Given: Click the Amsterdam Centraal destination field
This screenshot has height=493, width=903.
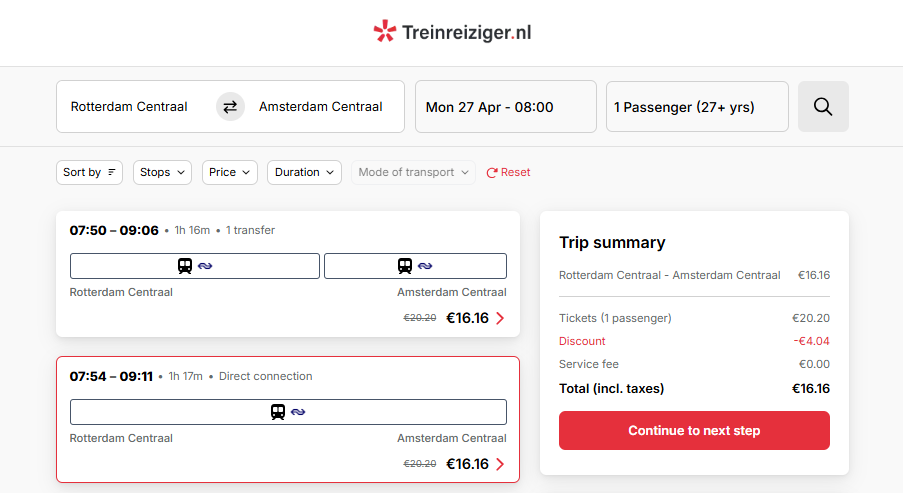Looking at the screenshot, I should [321, 107].
